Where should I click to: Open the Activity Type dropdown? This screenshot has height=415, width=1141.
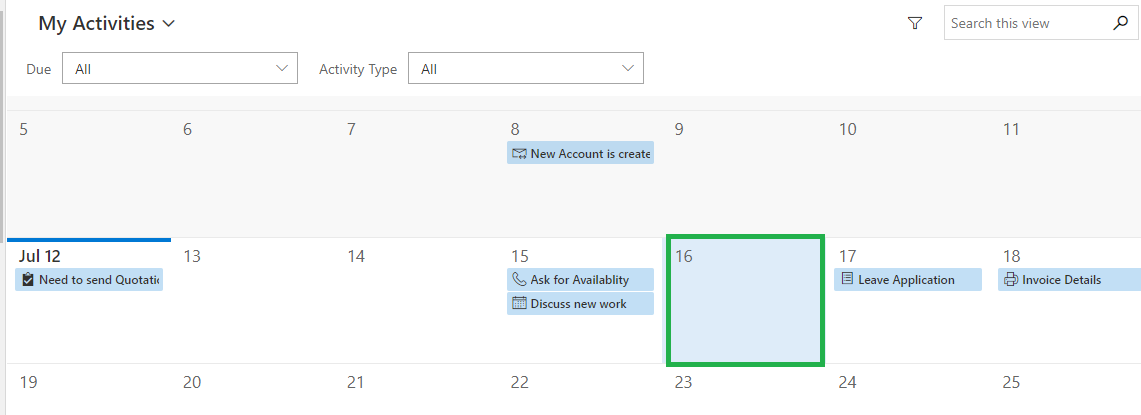coord(525,69)
